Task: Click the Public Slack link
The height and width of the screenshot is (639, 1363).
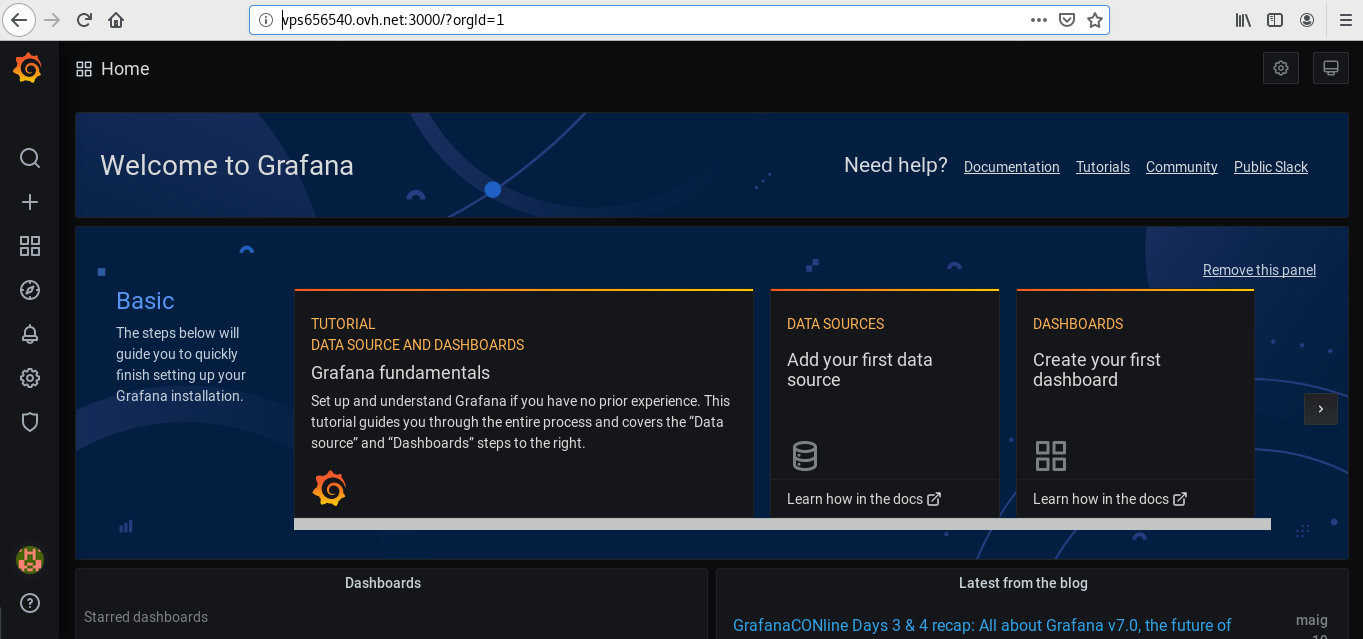Action: (1270, 167)
